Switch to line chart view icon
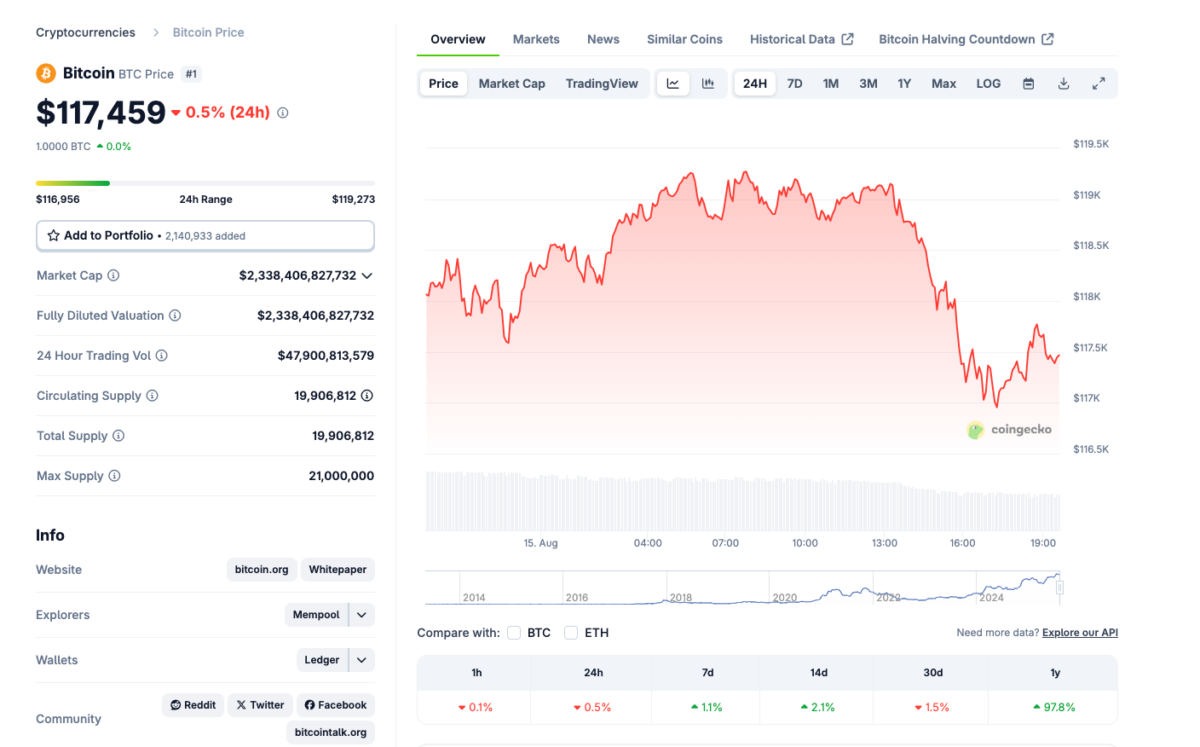 click(x=673, y=84)
